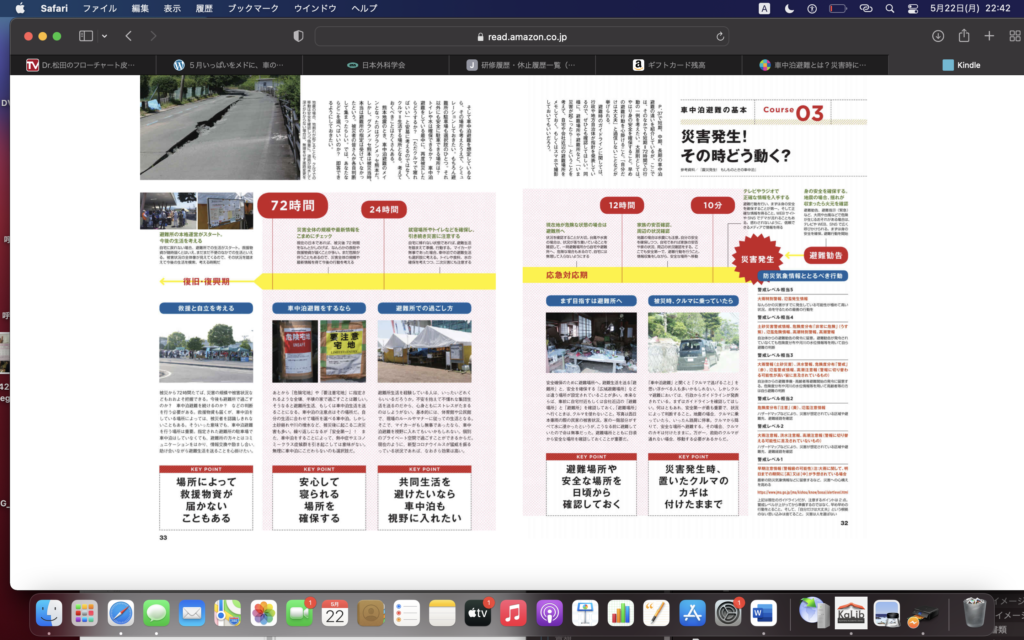Toggle the Safari sidebar button

click(86, 36)
